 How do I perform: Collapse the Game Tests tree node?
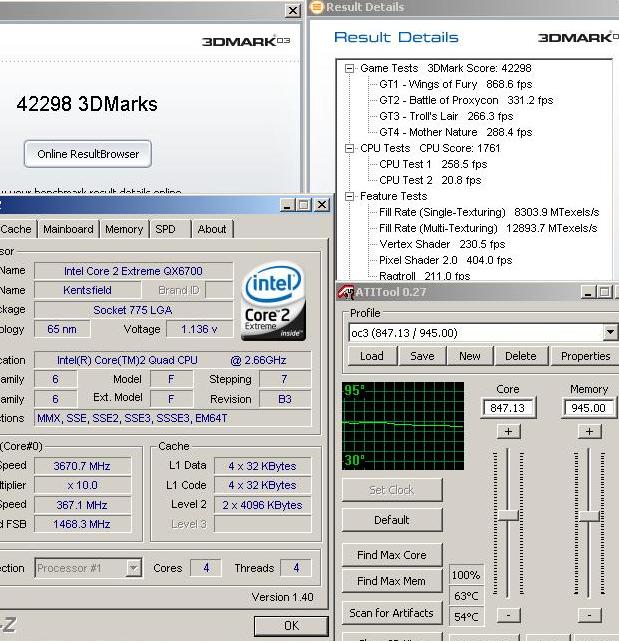349,68
